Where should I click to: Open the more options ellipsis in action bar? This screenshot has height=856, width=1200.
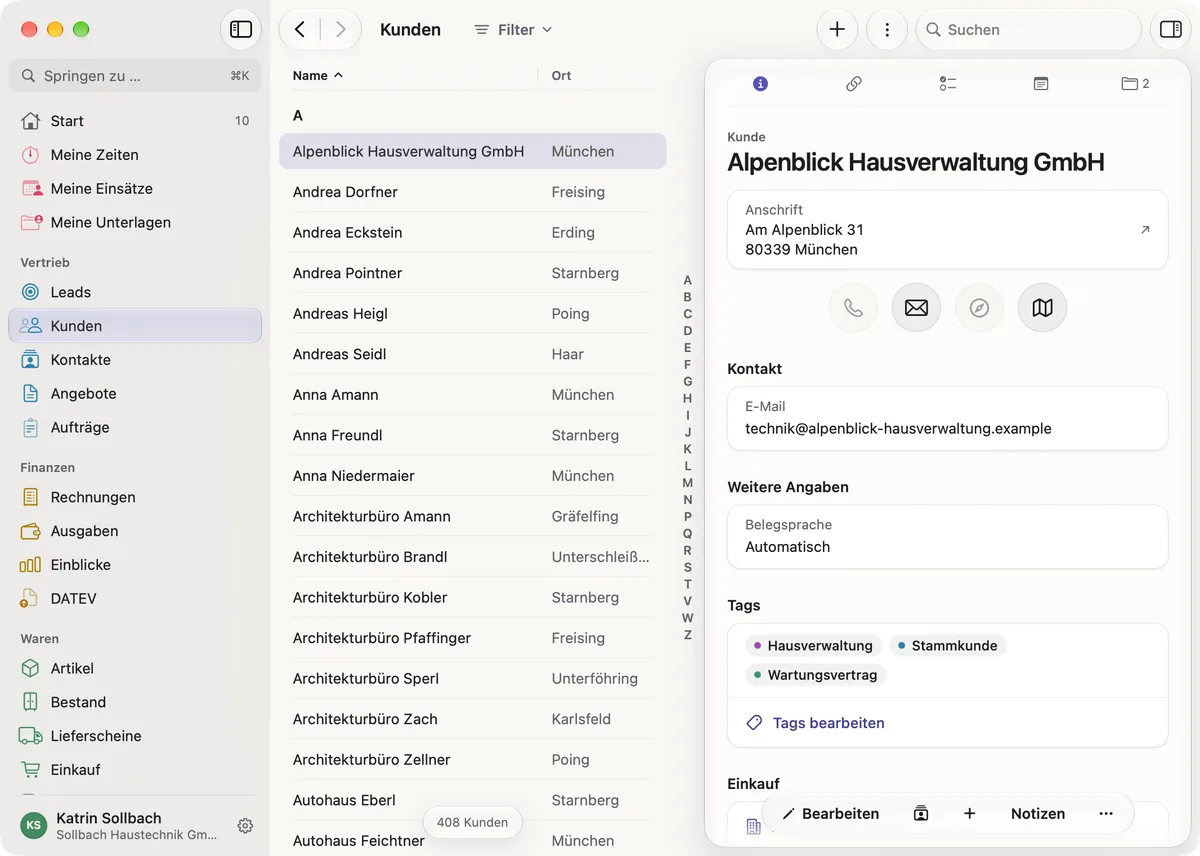[1105, 814]
